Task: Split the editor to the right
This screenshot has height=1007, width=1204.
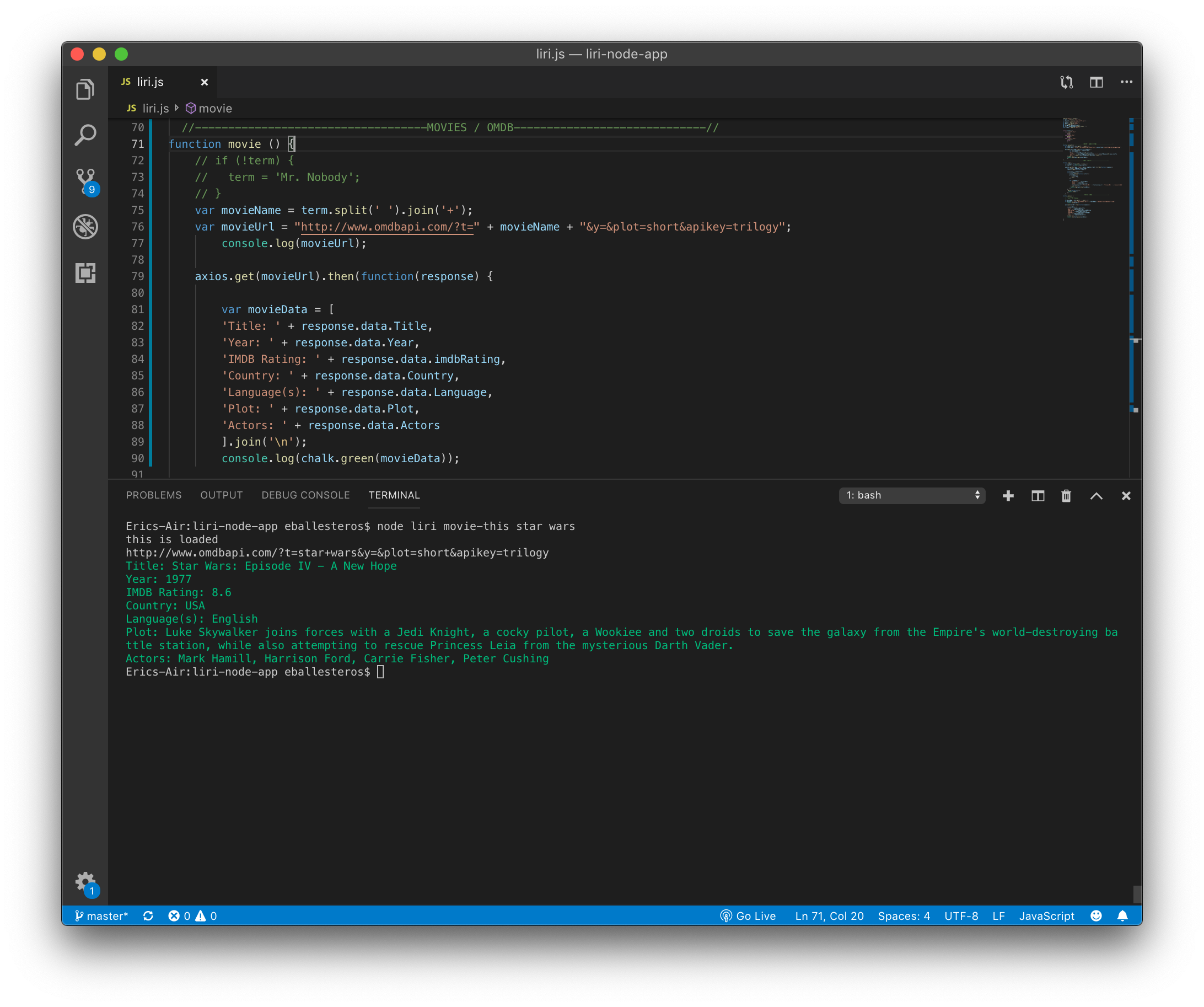Action: click(x=1096, y=82)
